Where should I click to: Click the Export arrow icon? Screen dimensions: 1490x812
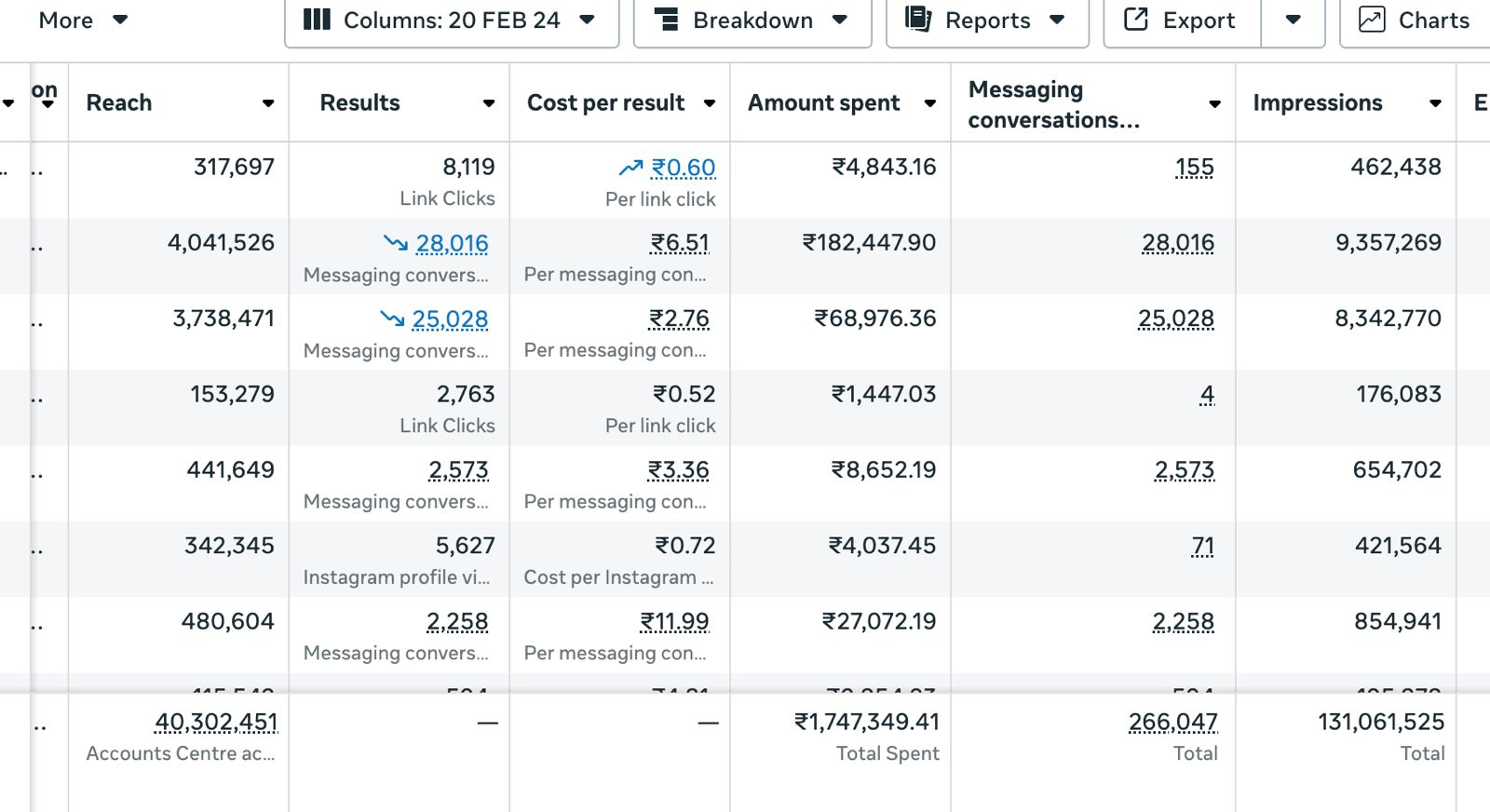click(1136, 20)
